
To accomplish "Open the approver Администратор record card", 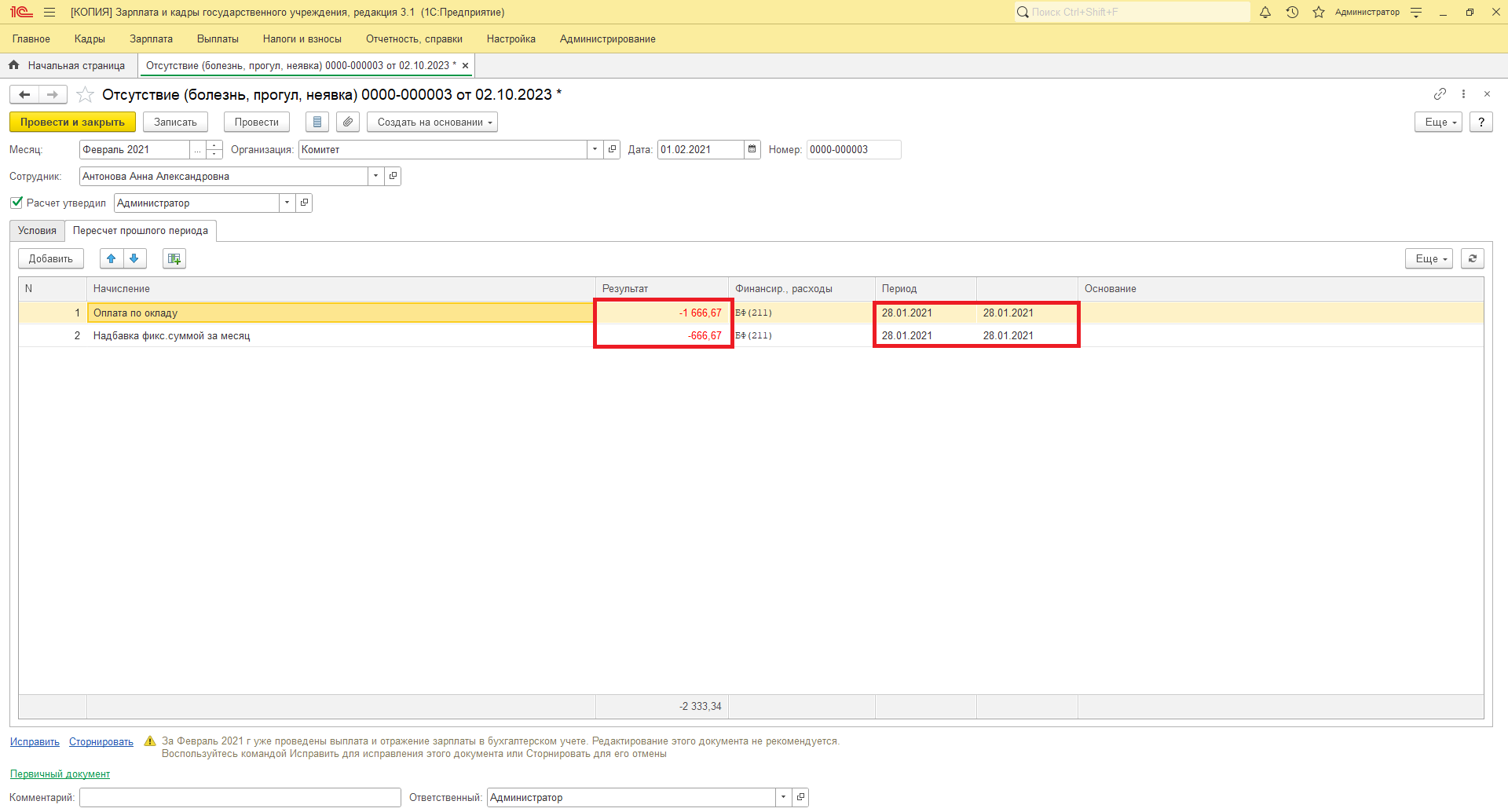I will point(304,203).
